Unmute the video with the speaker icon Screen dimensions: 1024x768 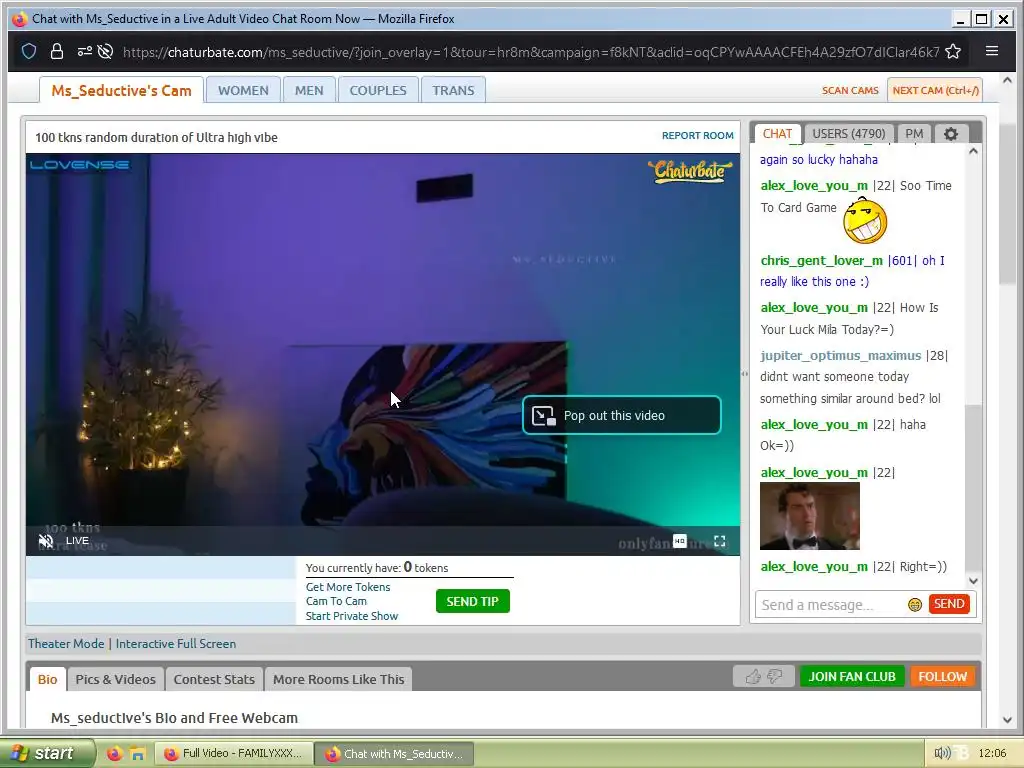[46, 541]
